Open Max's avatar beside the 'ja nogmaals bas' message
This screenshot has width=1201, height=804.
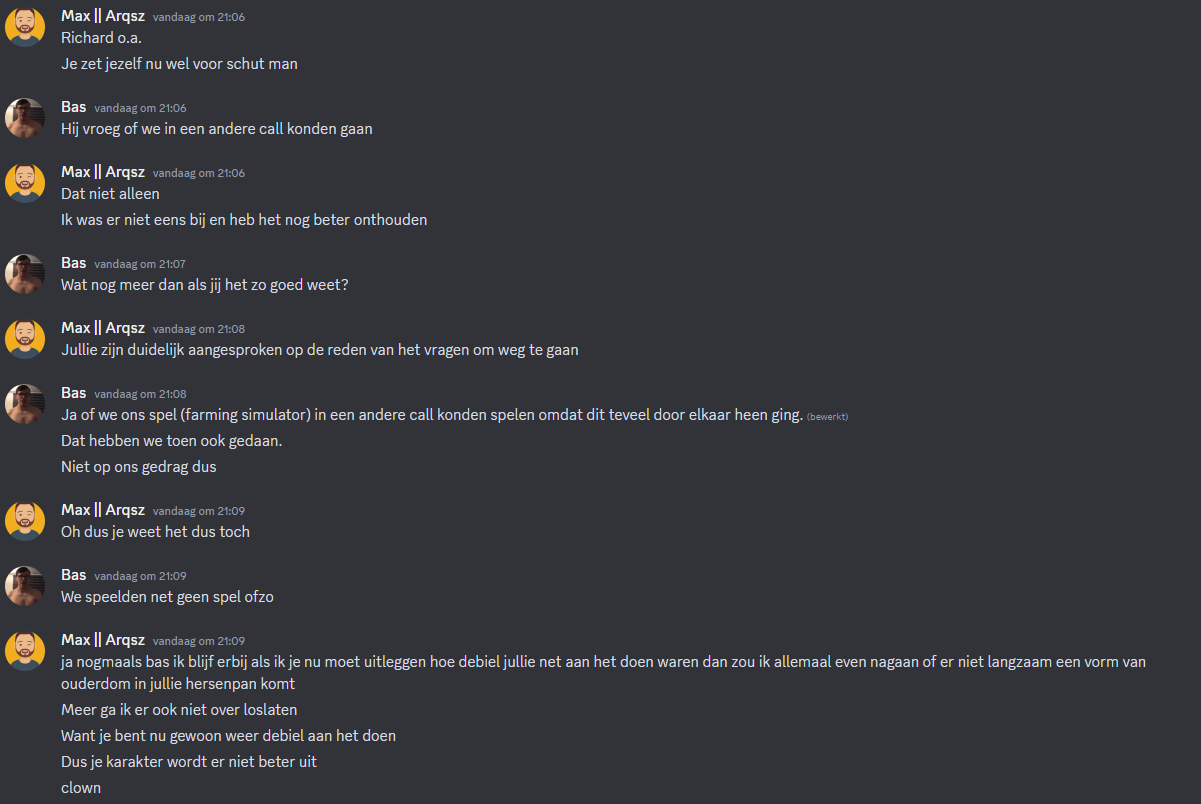click(x=25, y=651)
